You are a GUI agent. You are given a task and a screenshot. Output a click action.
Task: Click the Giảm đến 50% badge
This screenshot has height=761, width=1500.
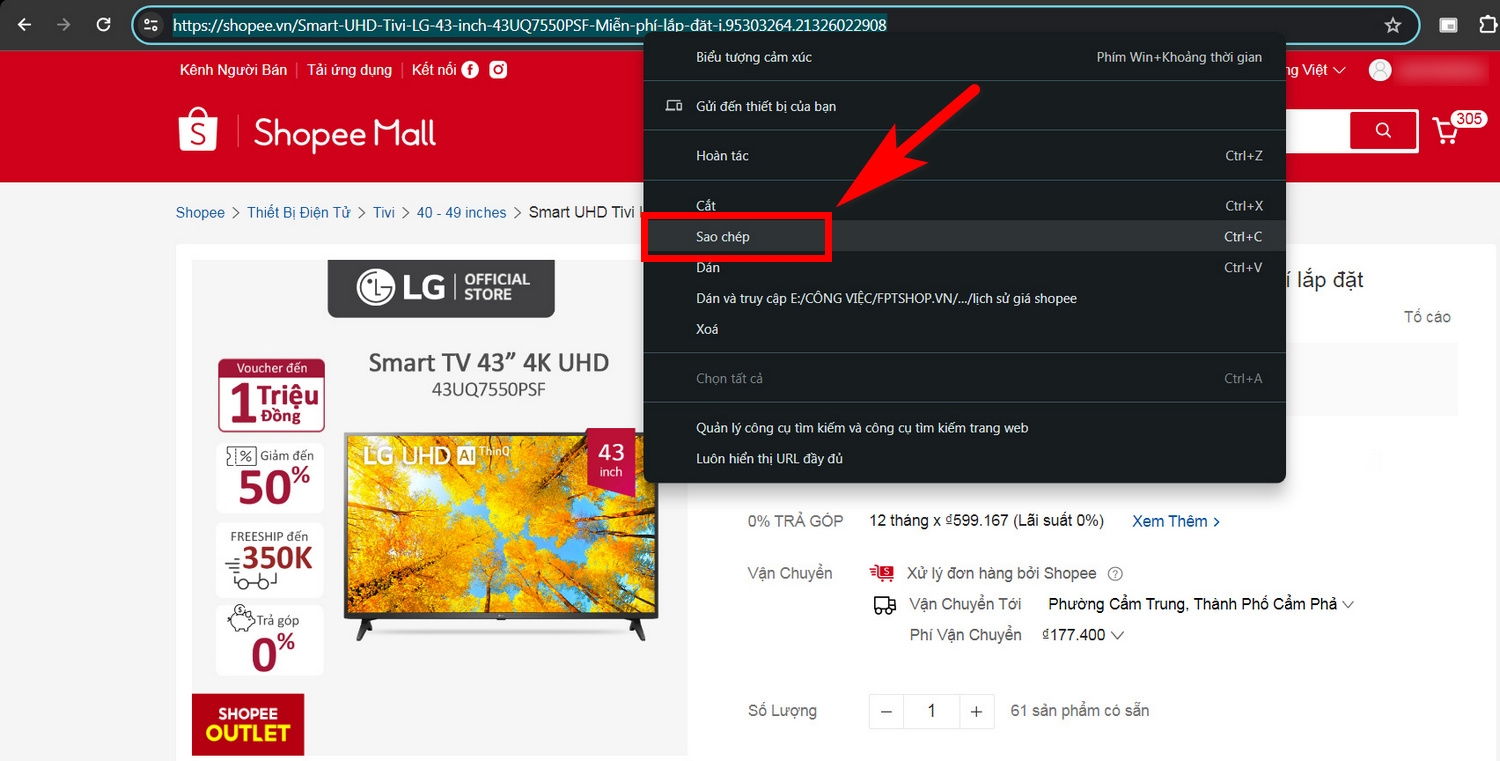click(x=271, y=478)
